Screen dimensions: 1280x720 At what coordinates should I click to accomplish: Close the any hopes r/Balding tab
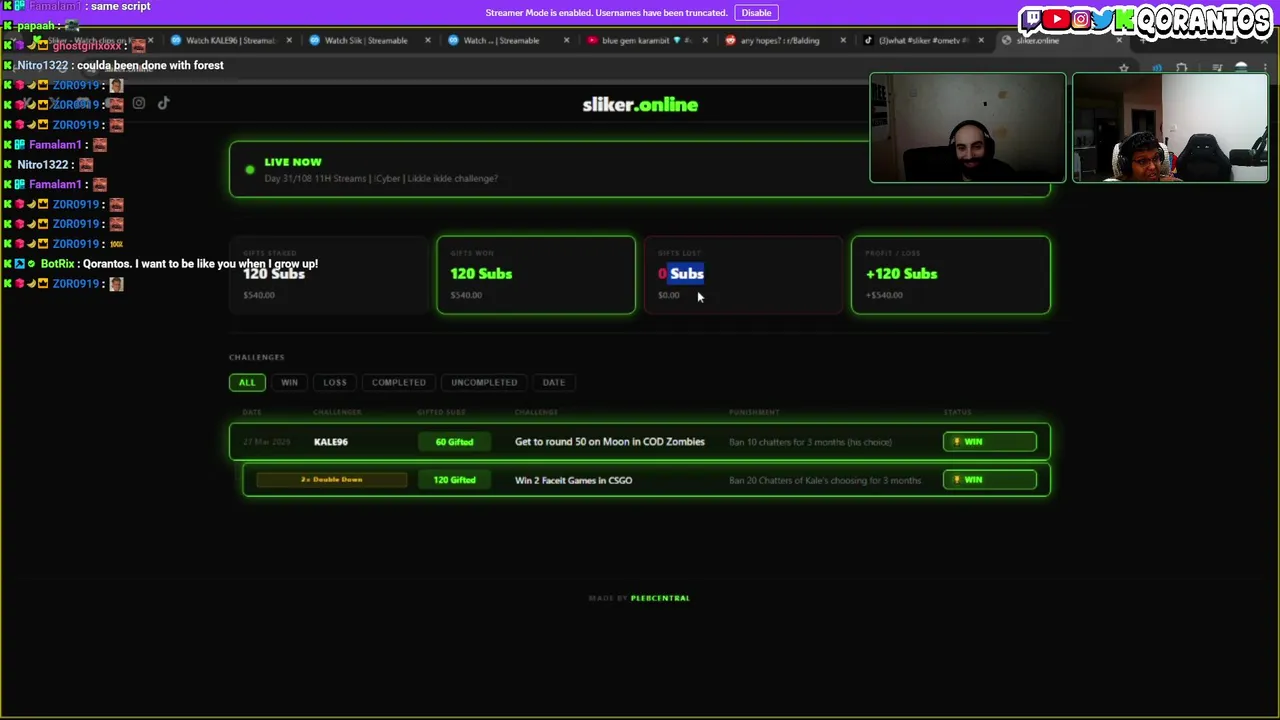pyautogui.click(x=843, y=40)
